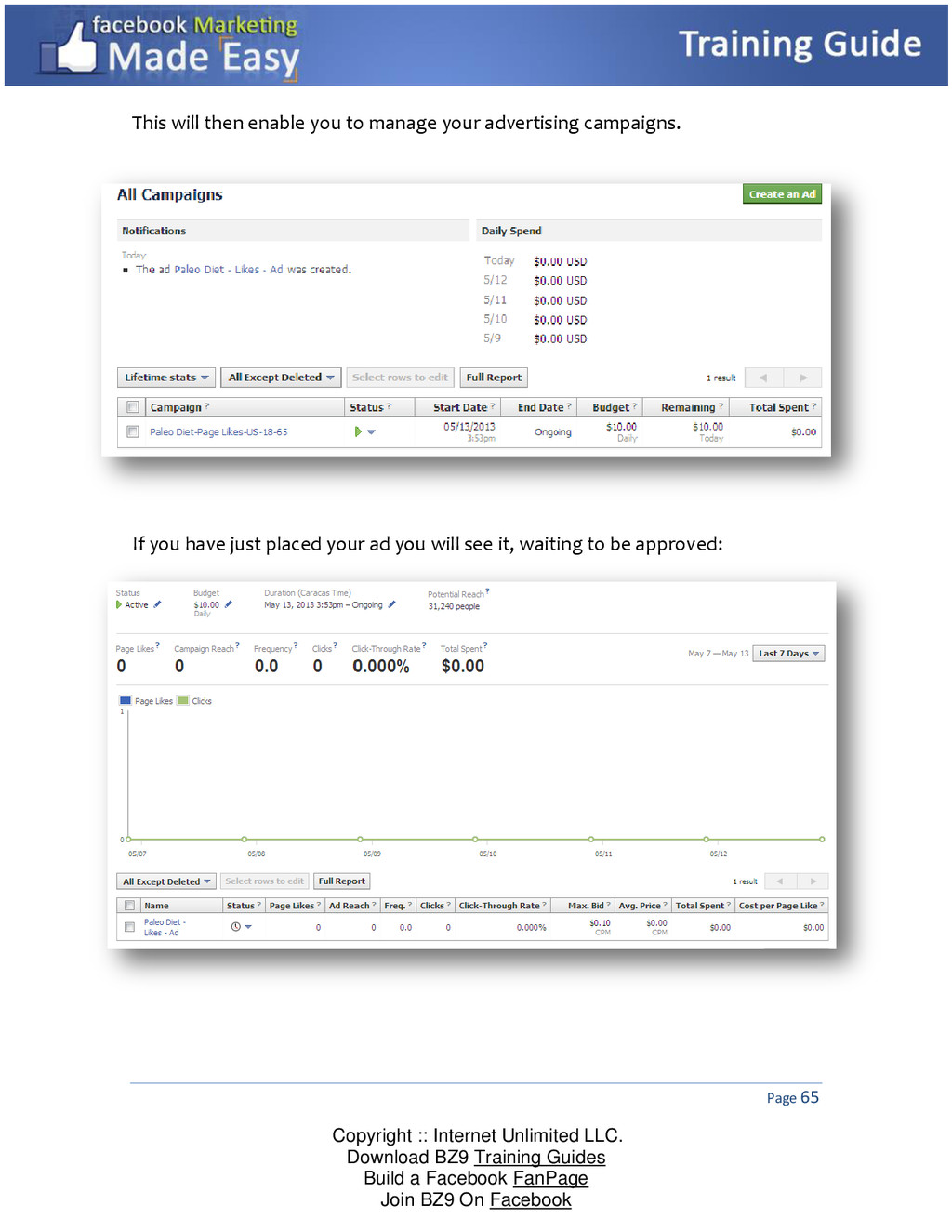952x1232 pixels.
Task: Click the Remaining column help icon
Action: pos(721,406)
